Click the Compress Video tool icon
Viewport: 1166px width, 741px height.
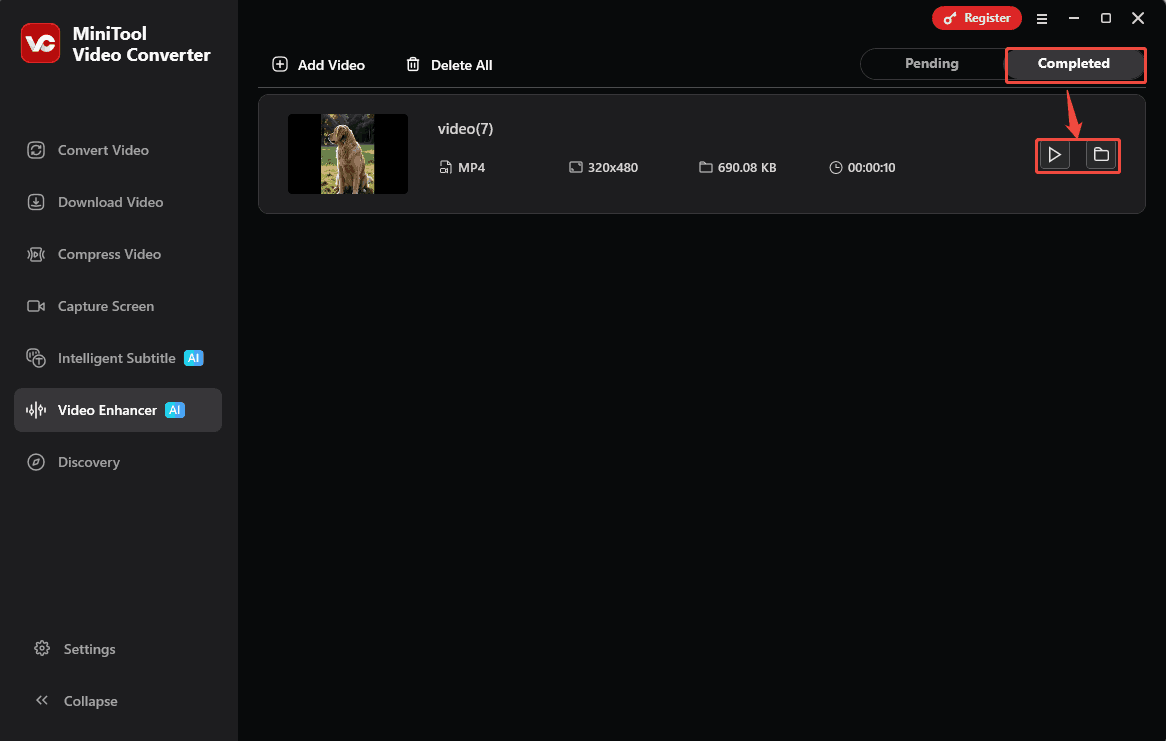point(36,254)
